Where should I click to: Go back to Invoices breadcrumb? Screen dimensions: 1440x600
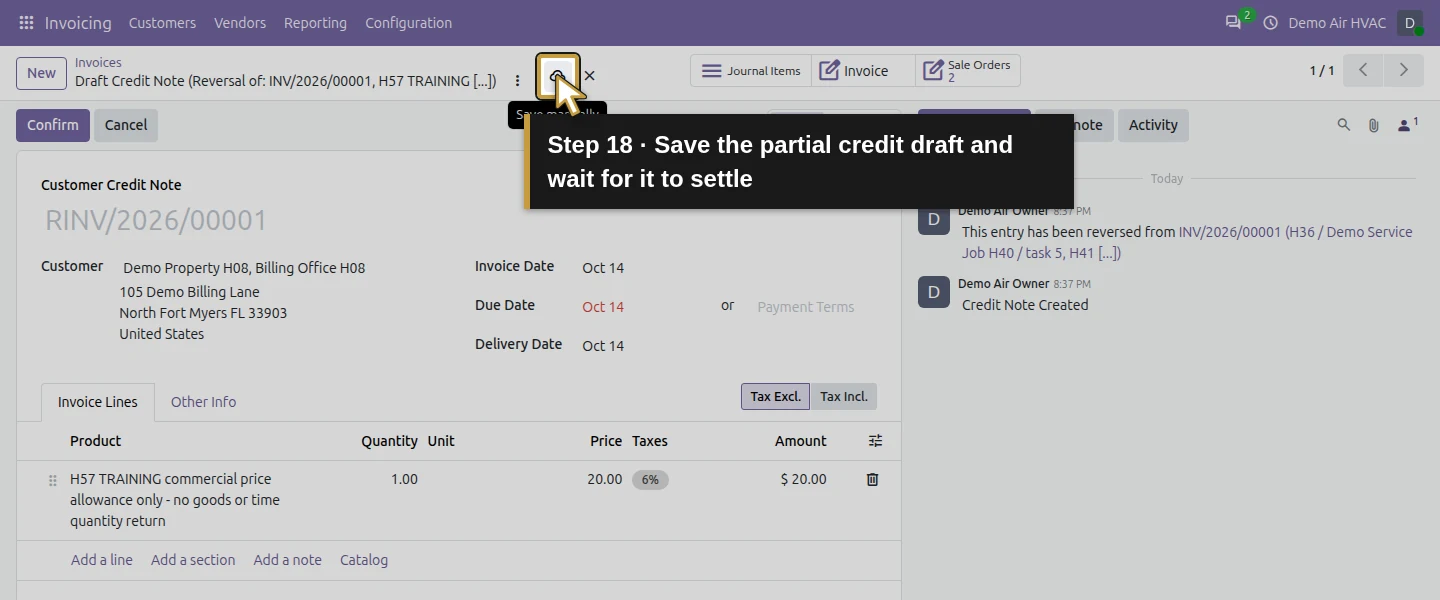point(98,62)
